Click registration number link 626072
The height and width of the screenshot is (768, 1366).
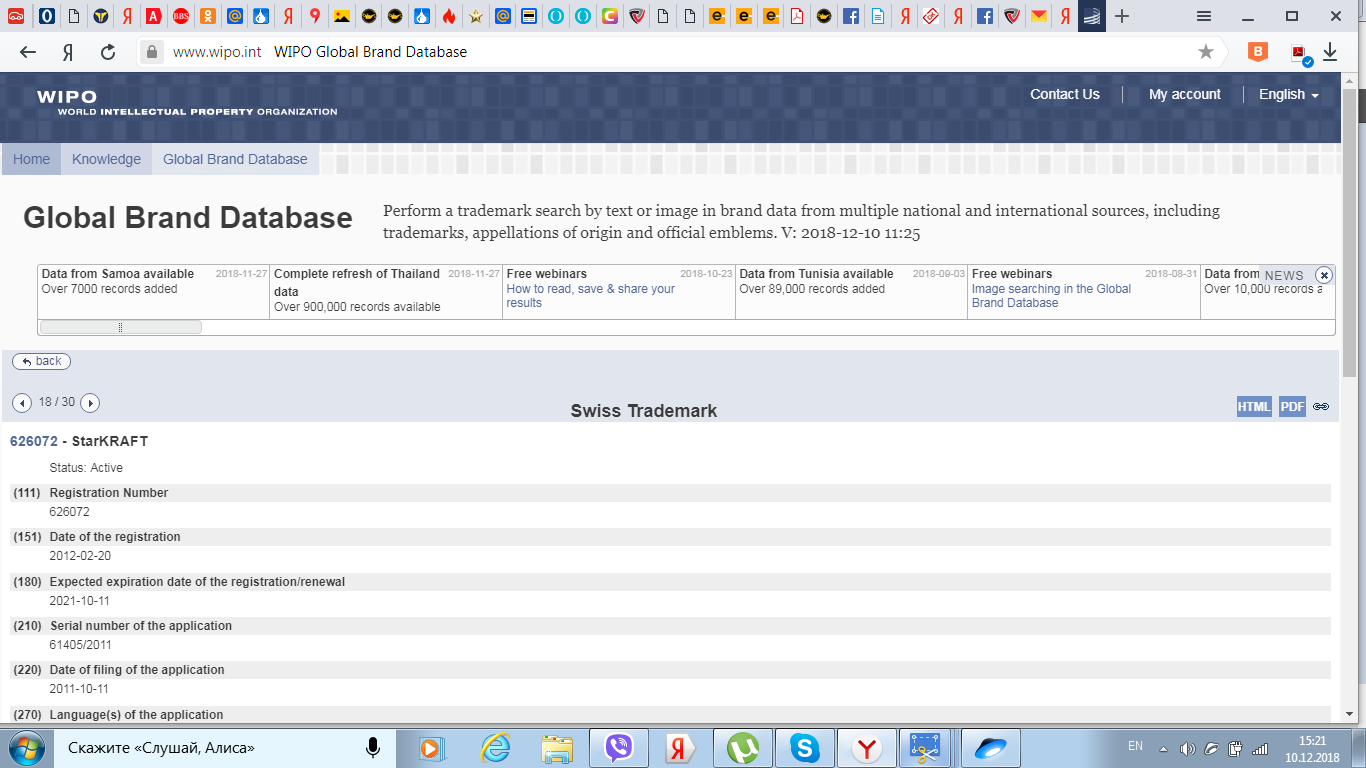pos(33,441)
